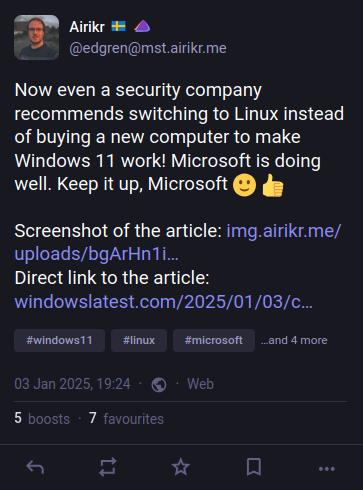View the 5 boosts list
Image resolution: width=363 pixels, height=490 pixels.
42,418
